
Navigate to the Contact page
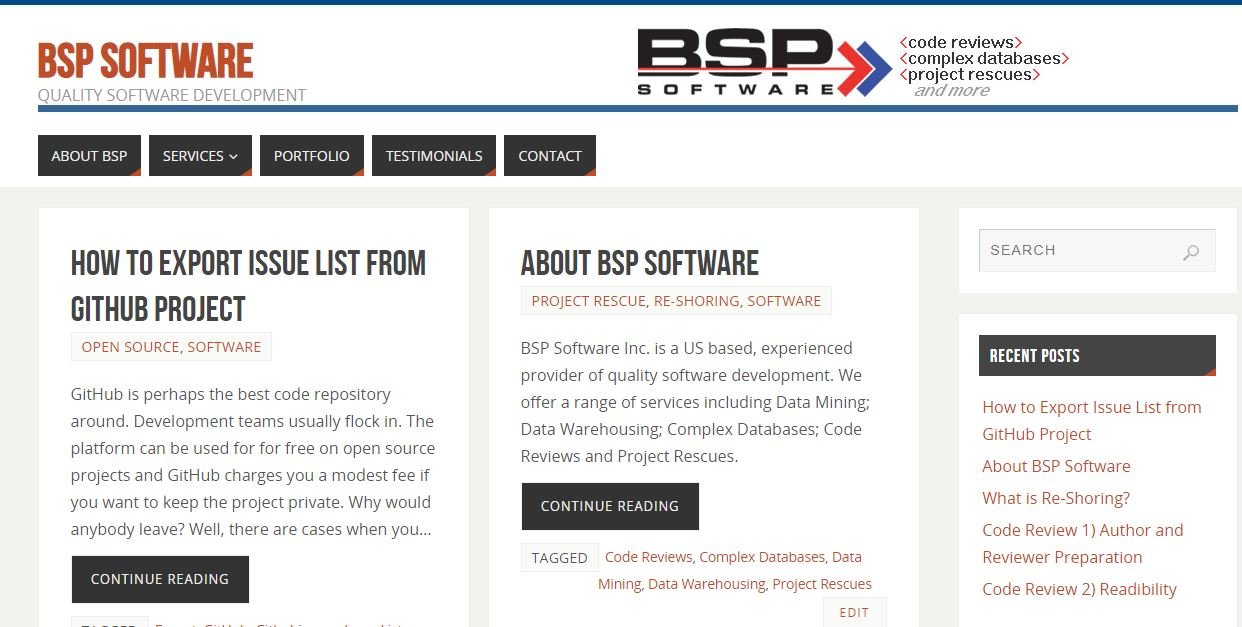tap(549, 155)
